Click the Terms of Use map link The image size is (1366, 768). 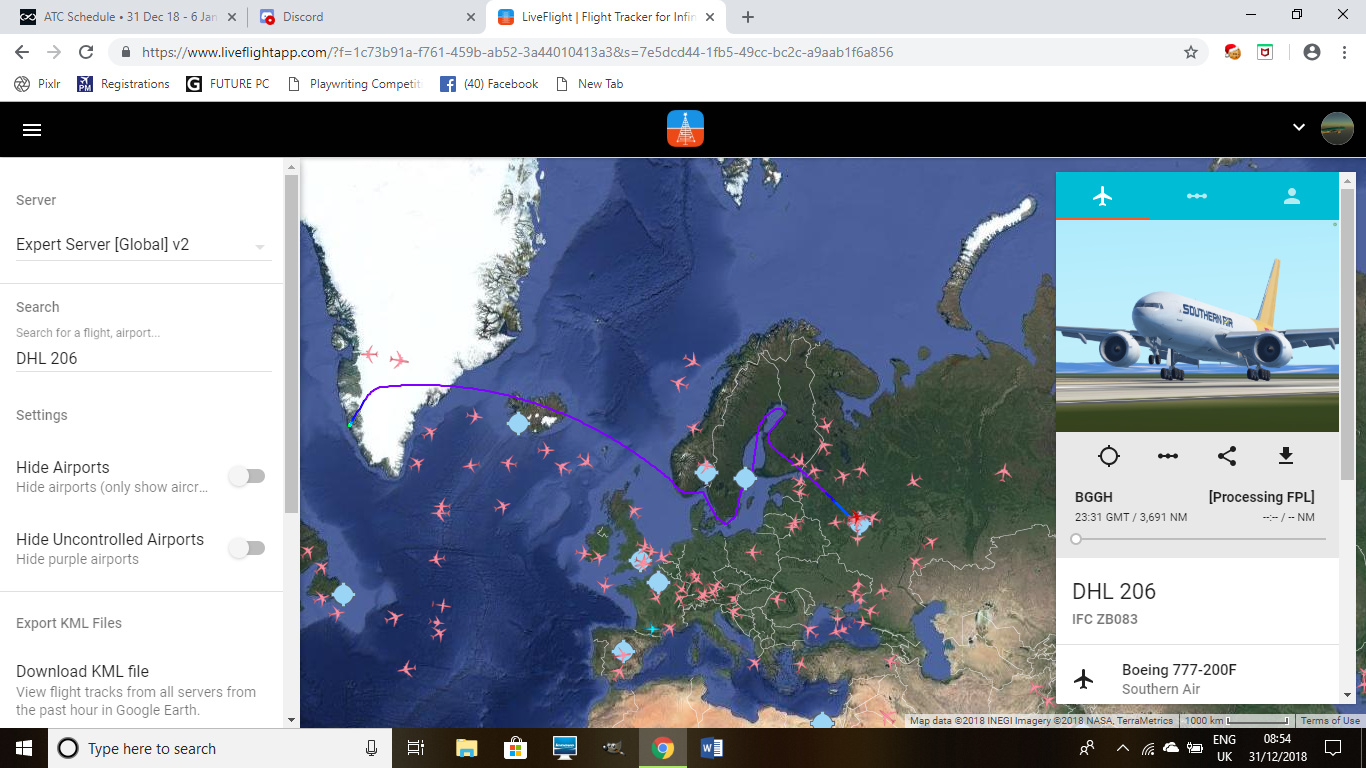[1329, 721]
